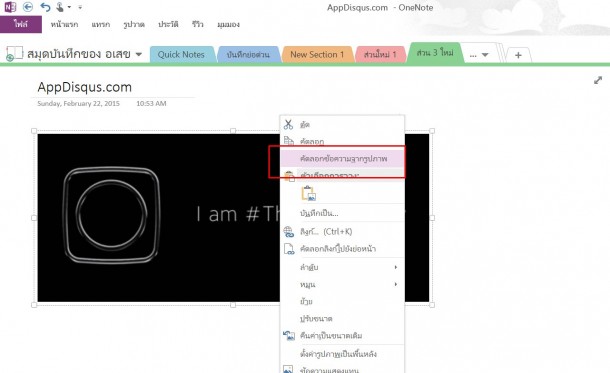Click the scissors Cut icon in context menu

[x=288, y=124]
